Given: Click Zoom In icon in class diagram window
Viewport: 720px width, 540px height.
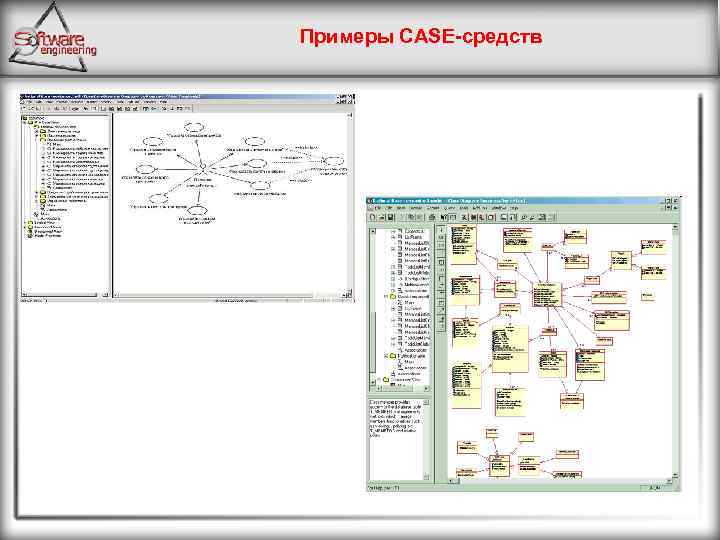Looking at the screenshot, I should pos(523,217).
